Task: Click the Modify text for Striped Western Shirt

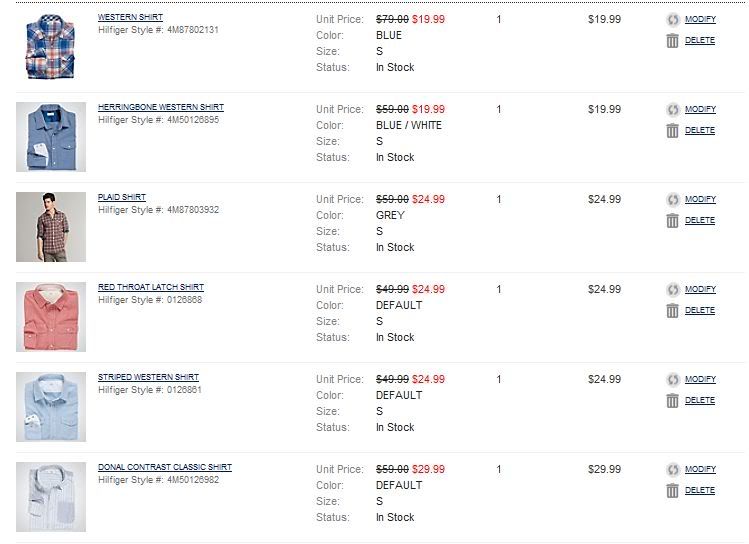Action: pos(700,379)
